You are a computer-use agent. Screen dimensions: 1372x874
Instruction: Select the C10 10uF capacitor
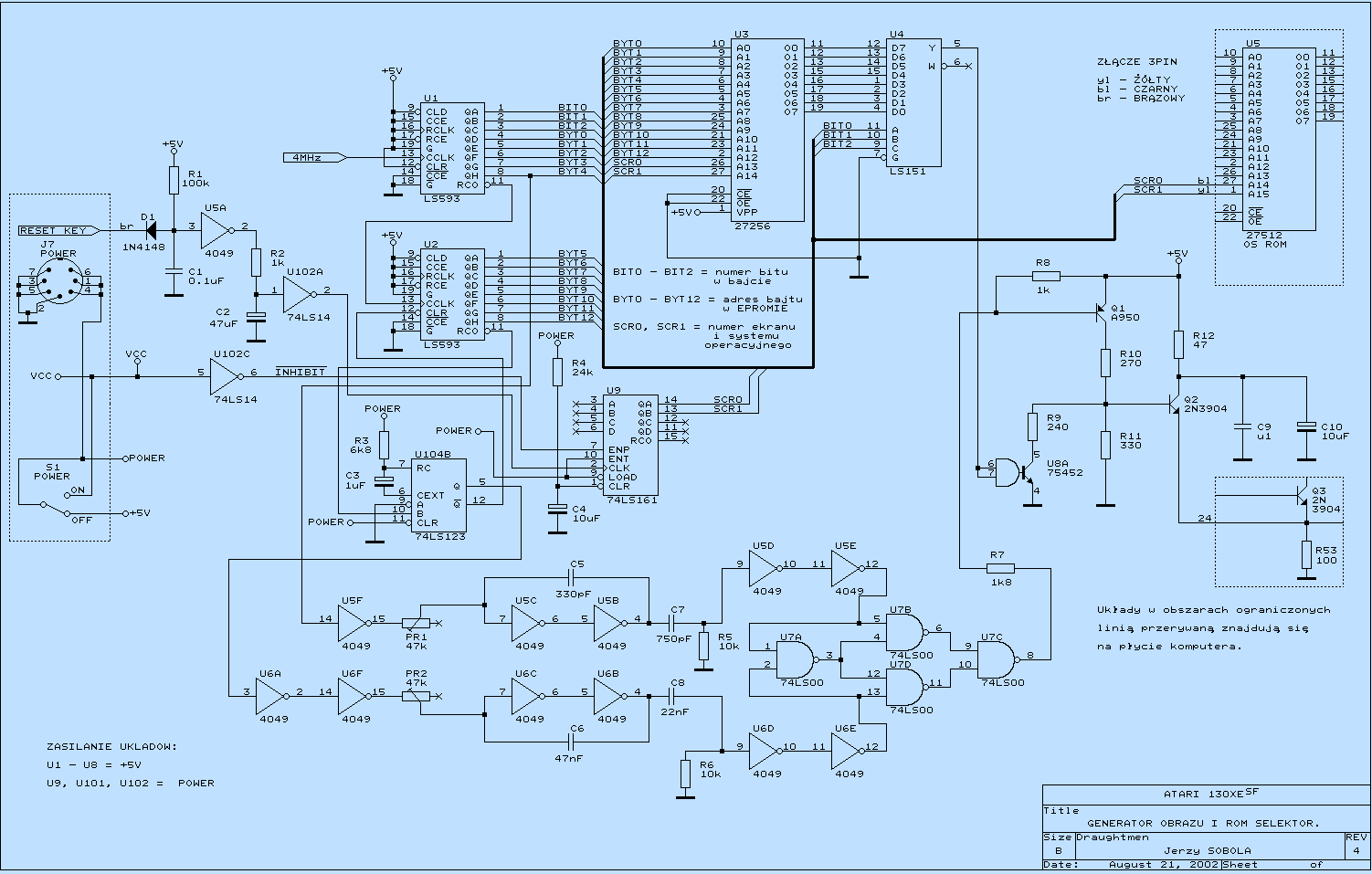pos(1306,426)
